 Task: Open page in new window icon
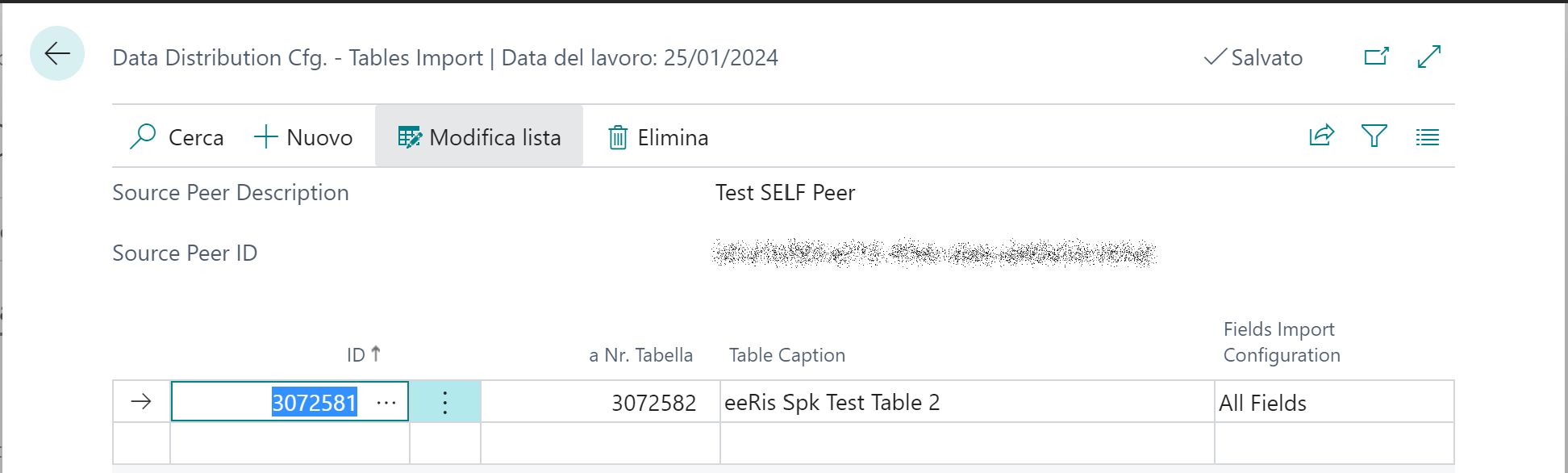[1376, 57]
